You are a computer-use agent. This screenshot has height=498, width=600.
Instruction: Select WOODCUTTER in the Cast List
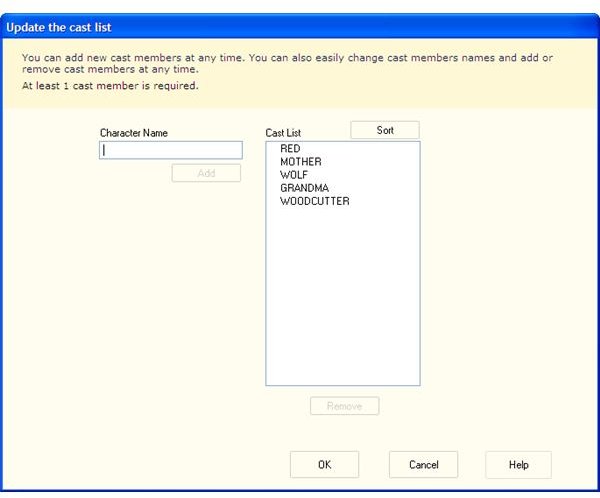coord(315,201)
